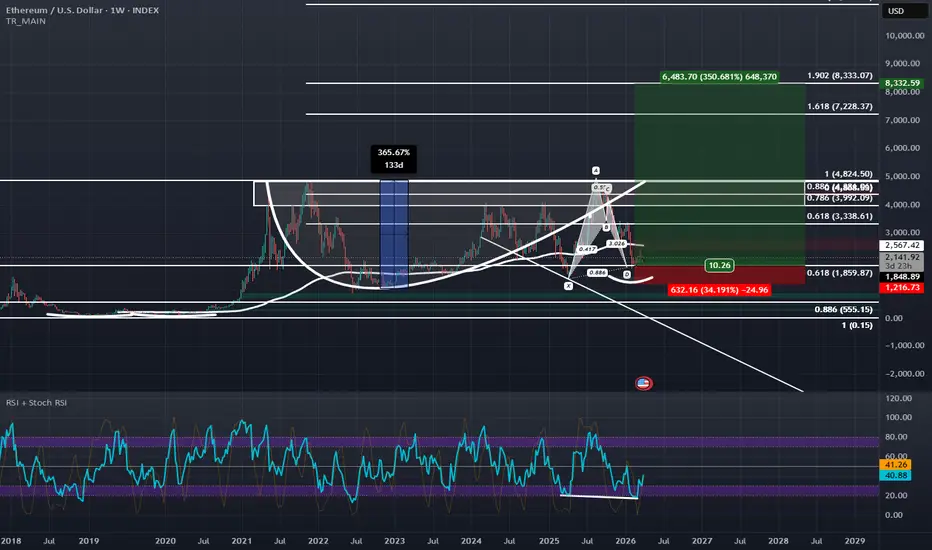Click the harmonic pattern point D label
This screenshot has width=932, height=550.
click(x=627, y=275)
